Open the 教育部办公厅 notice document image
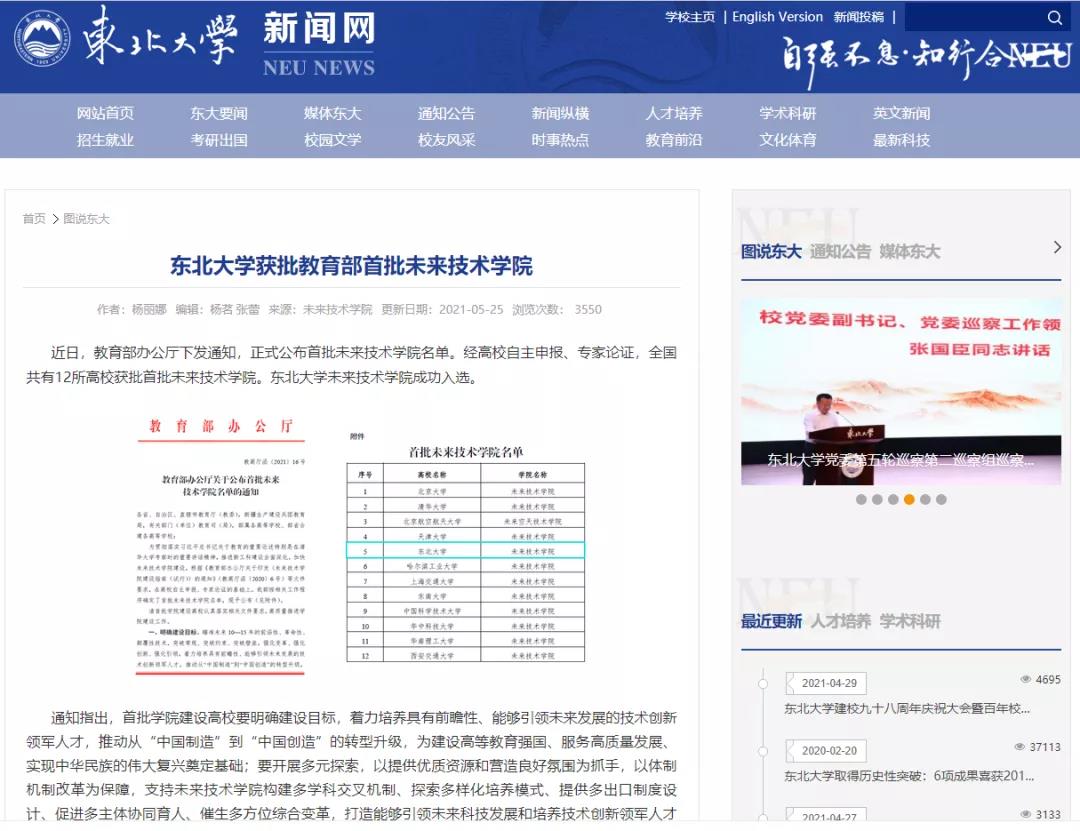Image resolution: width=1080 pixels, height=831 pixels. 220,546
